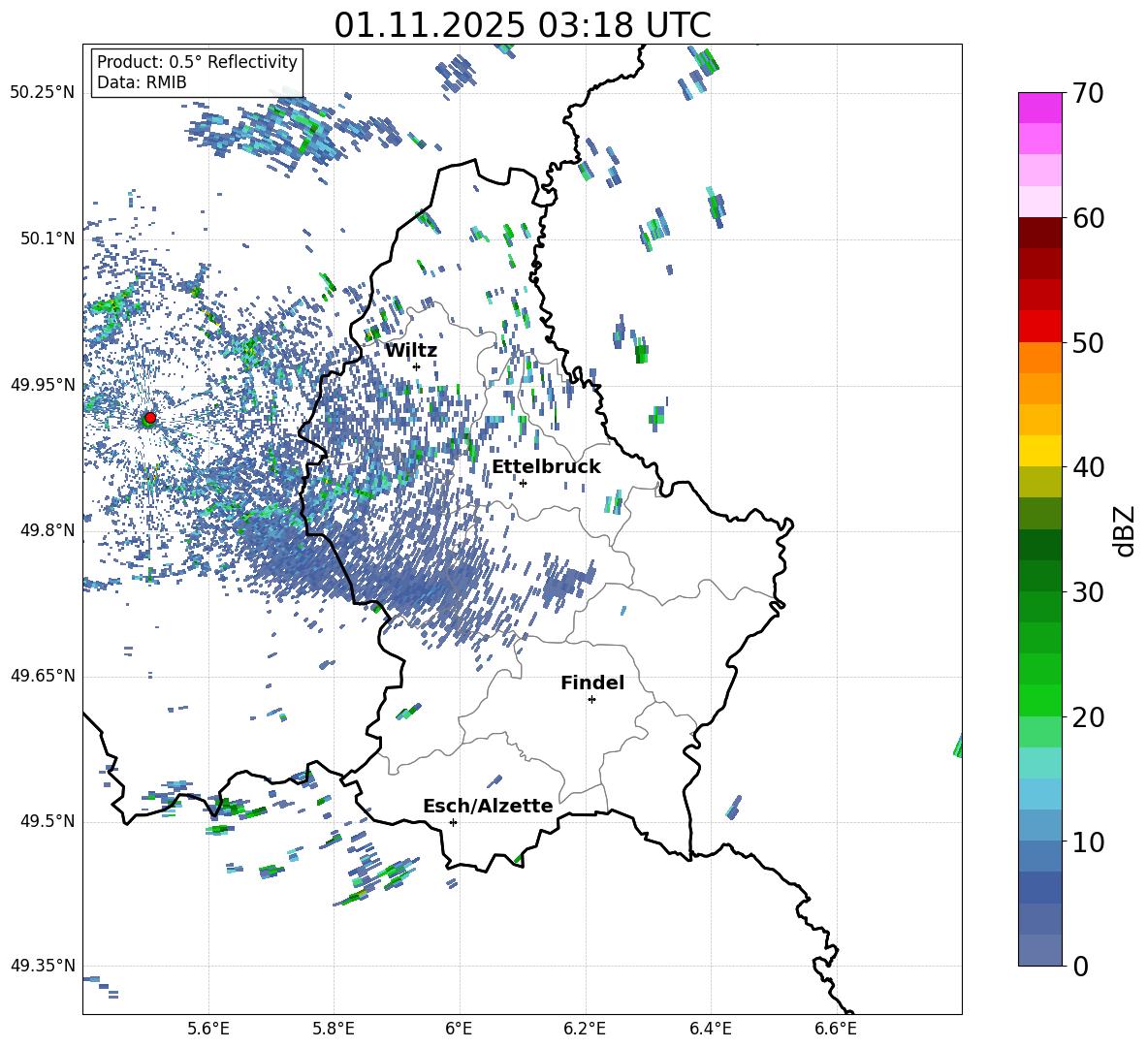This screenshot has width=1148, height=1048.
Task: Click the Wiltz station cross marker
Action: (x=417, y=366)
